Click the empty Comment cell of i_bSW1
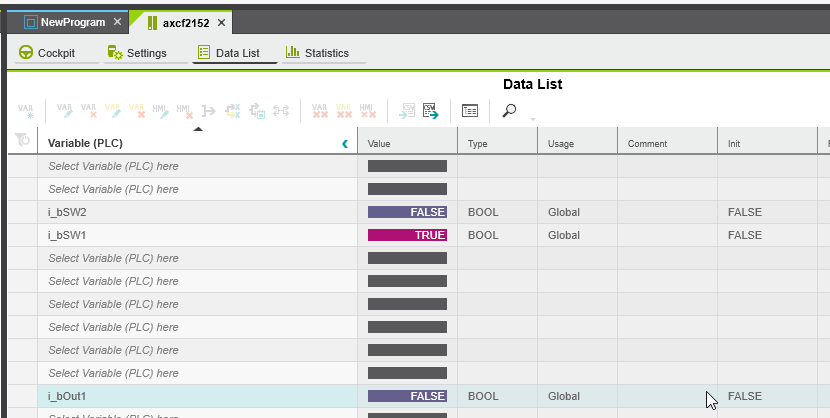The image size is (830, 418). click(x=667, y=235)
